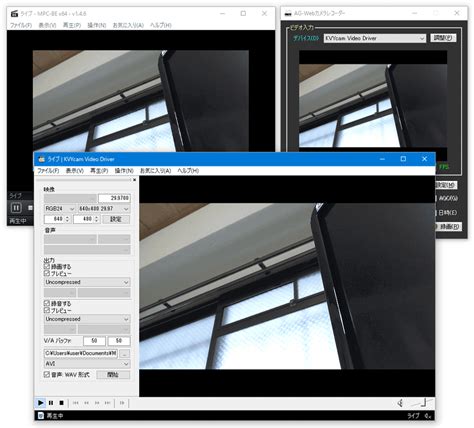The width and height of the screenshot is (474, 428).
Task: Click the Pause icon in the KVYcam window toolbar
Action: coord(51,403)
